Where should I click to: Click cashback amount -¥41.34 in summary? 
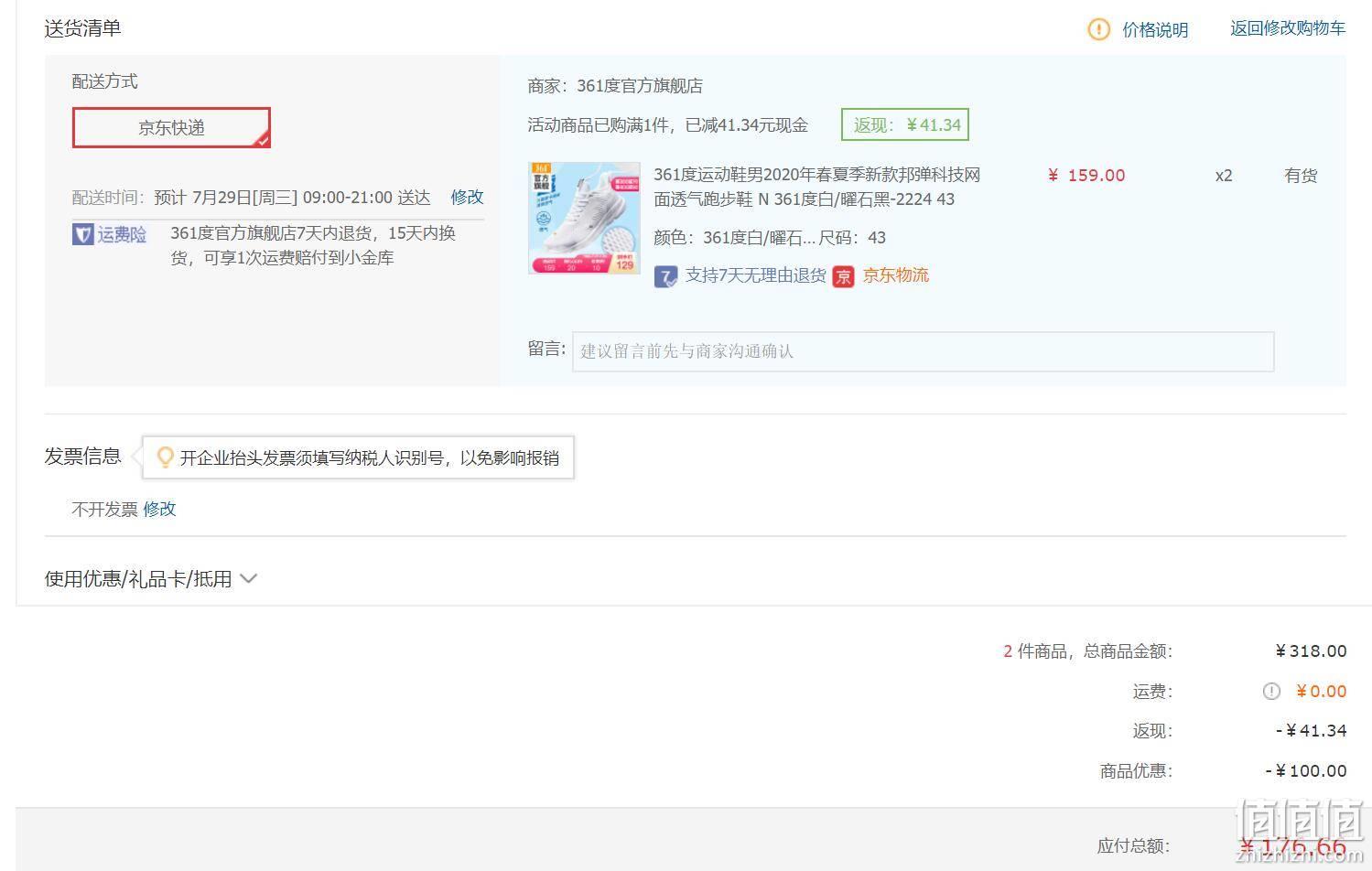point(1311,730)
